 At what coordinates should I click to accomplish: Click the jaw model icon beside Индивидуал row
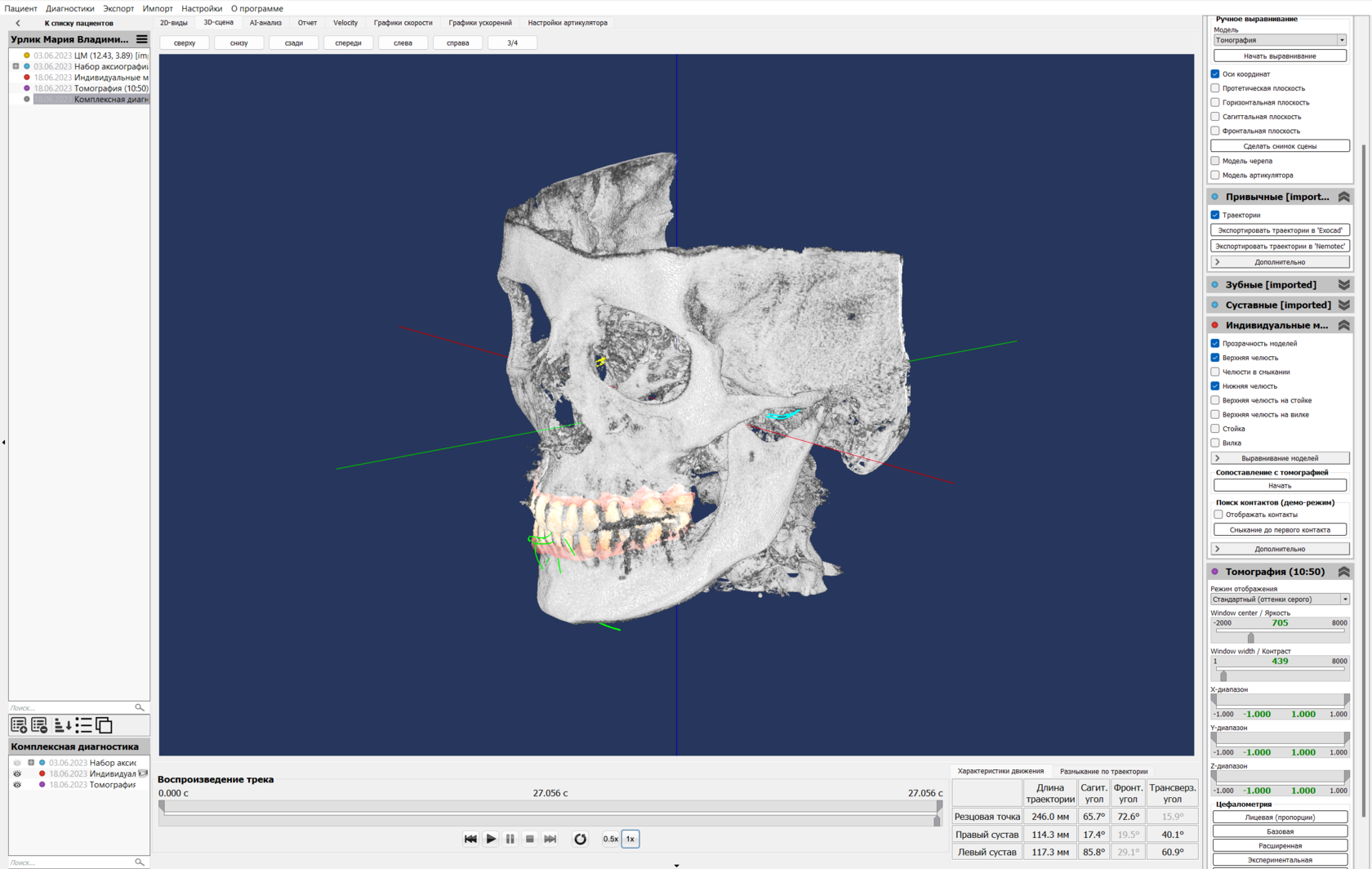pos(143,773)
